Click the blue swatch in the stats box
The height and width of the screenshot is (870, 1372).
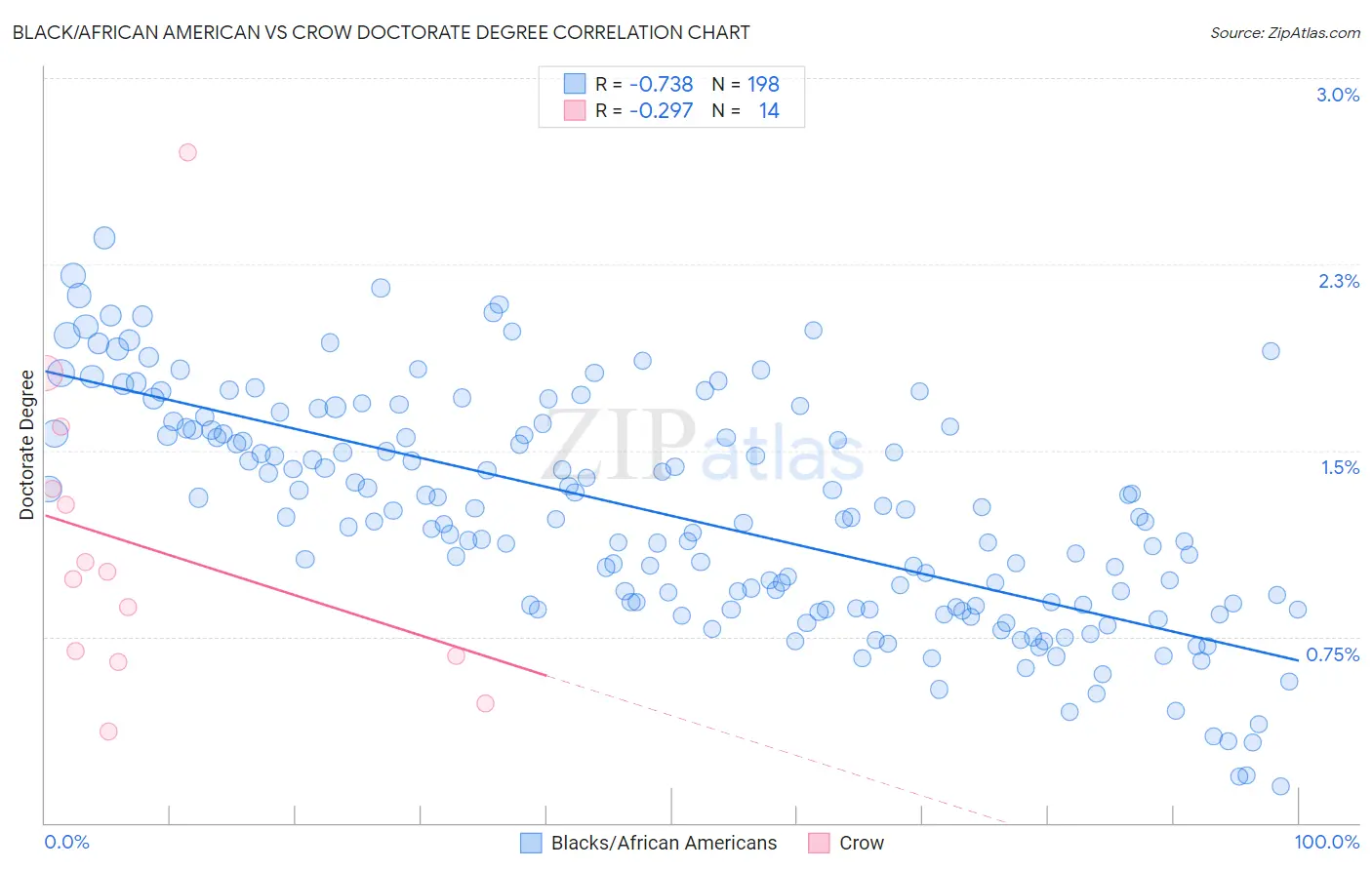pos(575,84)
